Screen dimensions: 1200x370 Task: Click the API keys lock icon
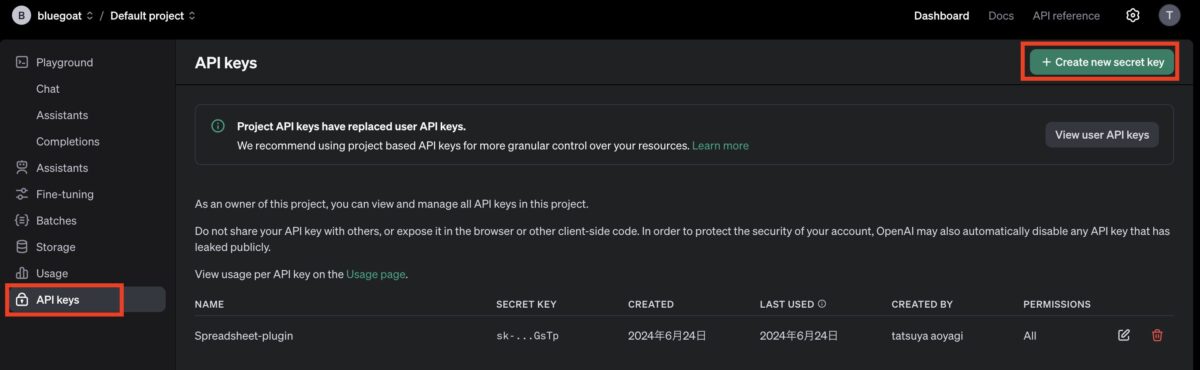pos(22,299)
